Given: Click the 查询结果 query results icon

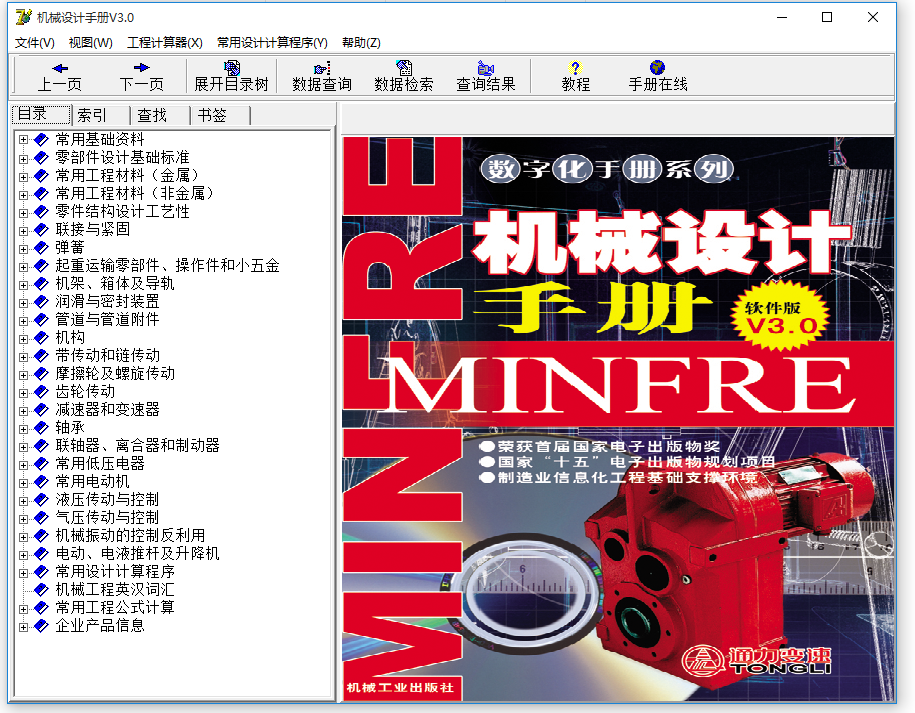Looking at the screenshot, I should click(485, 74).
